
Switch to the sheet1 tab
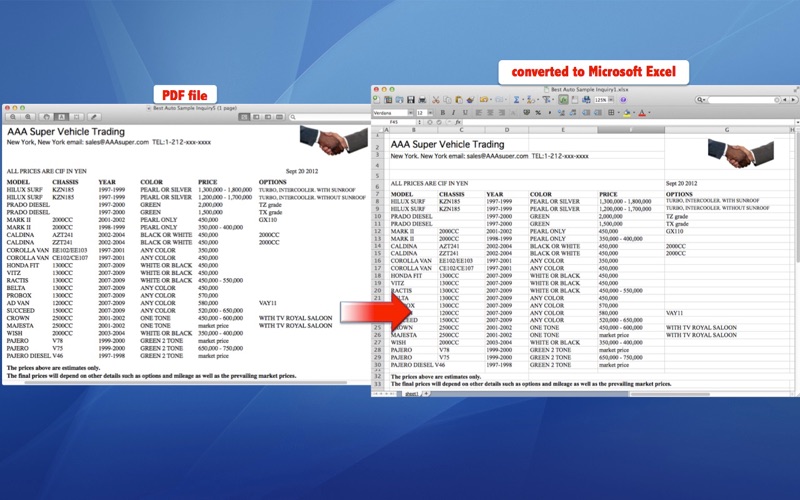coord(411,394)
